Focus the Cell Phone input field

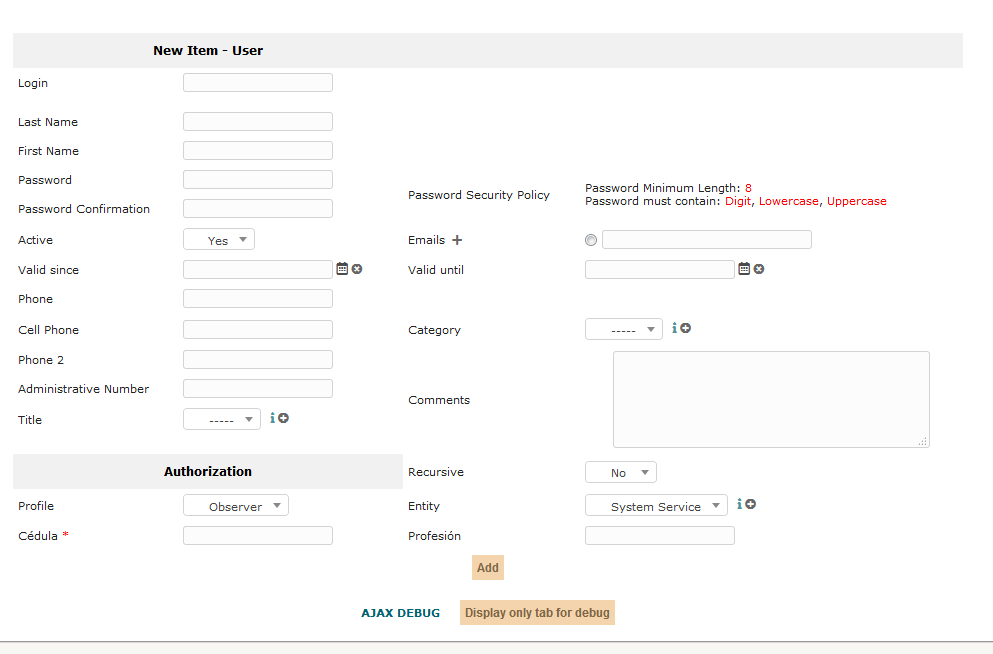coord(258,330)
